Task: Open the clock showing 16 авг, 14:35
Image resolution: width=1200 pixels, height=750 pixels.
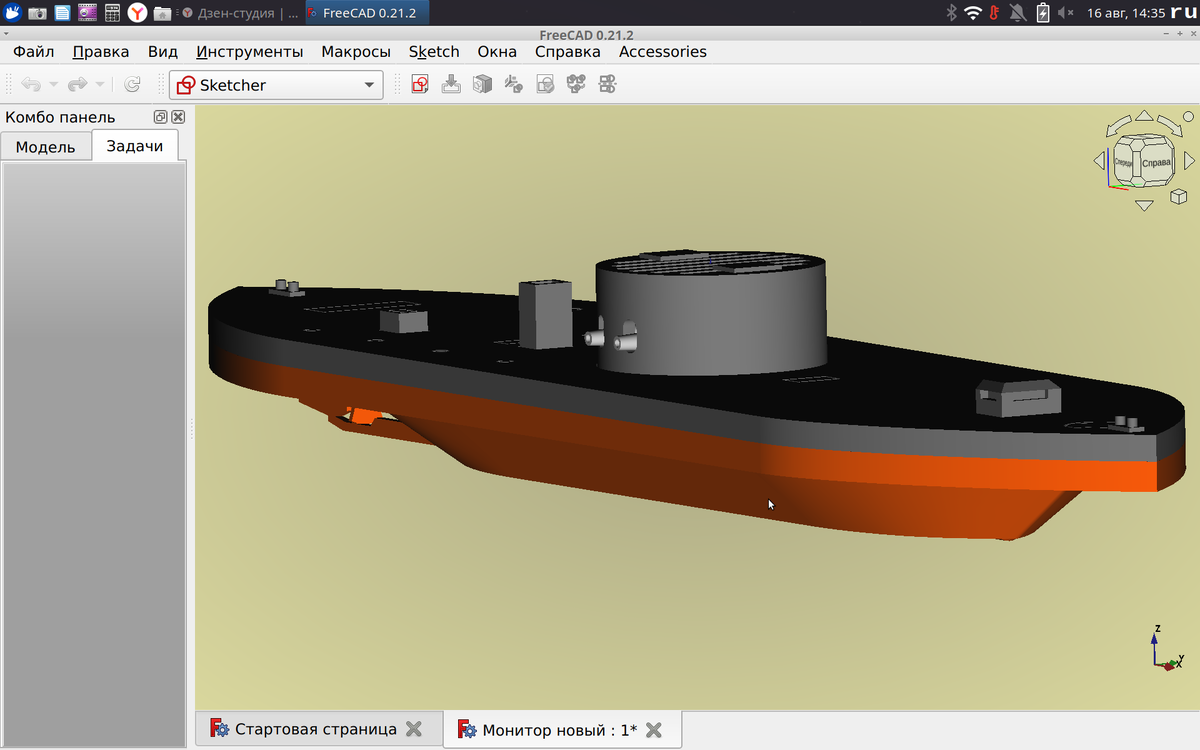Action: (x=1124, y=13)
